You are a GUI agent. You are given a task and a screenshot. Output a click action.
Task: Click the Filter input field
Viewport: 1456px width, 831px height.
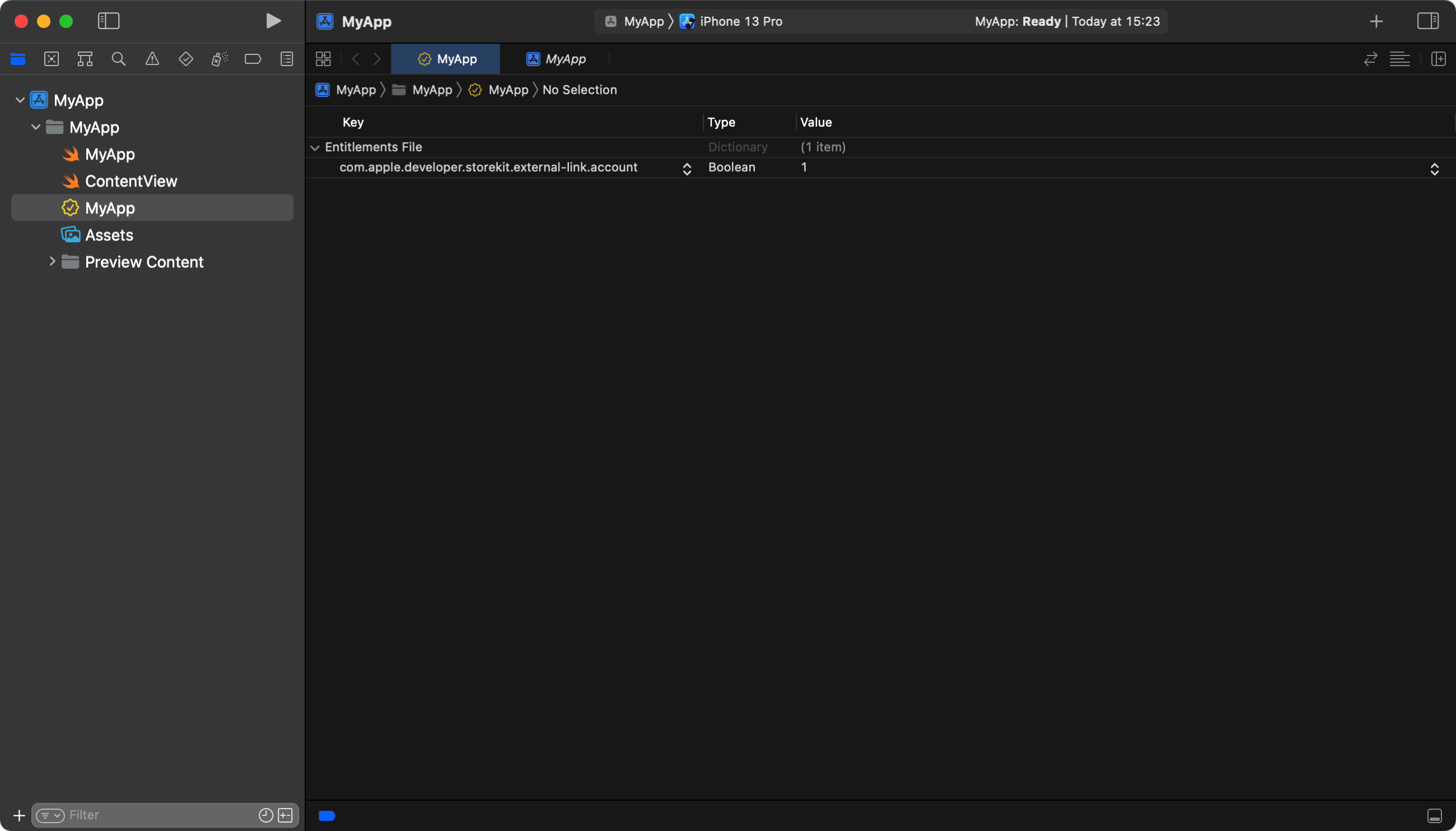(x=162, y=815)
